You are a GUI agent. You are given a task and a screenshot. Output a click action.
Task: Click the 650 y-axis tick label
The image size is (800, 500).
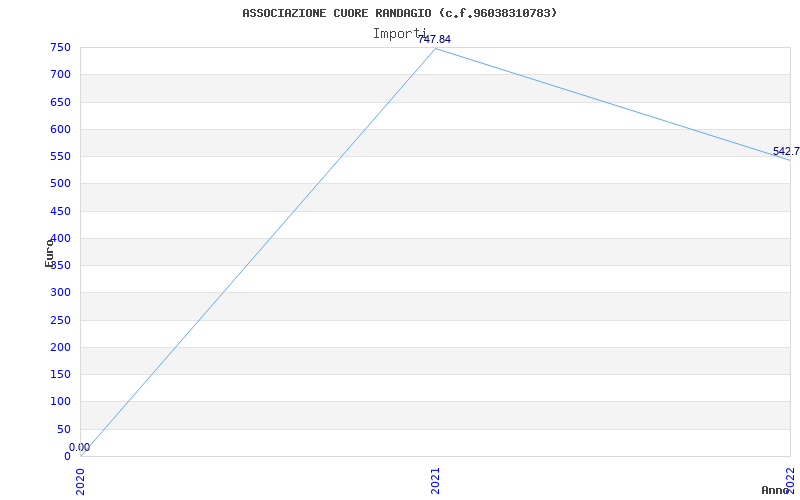(60, 102)
